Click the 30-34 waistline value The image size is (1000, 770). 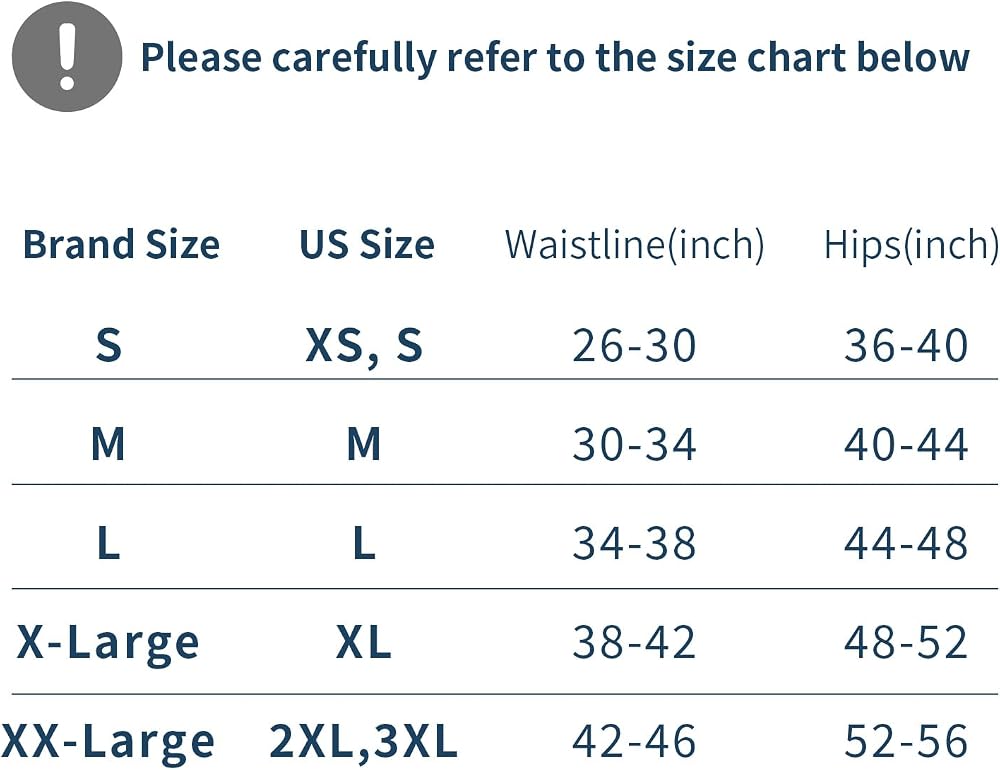click(x=634, y=444)
